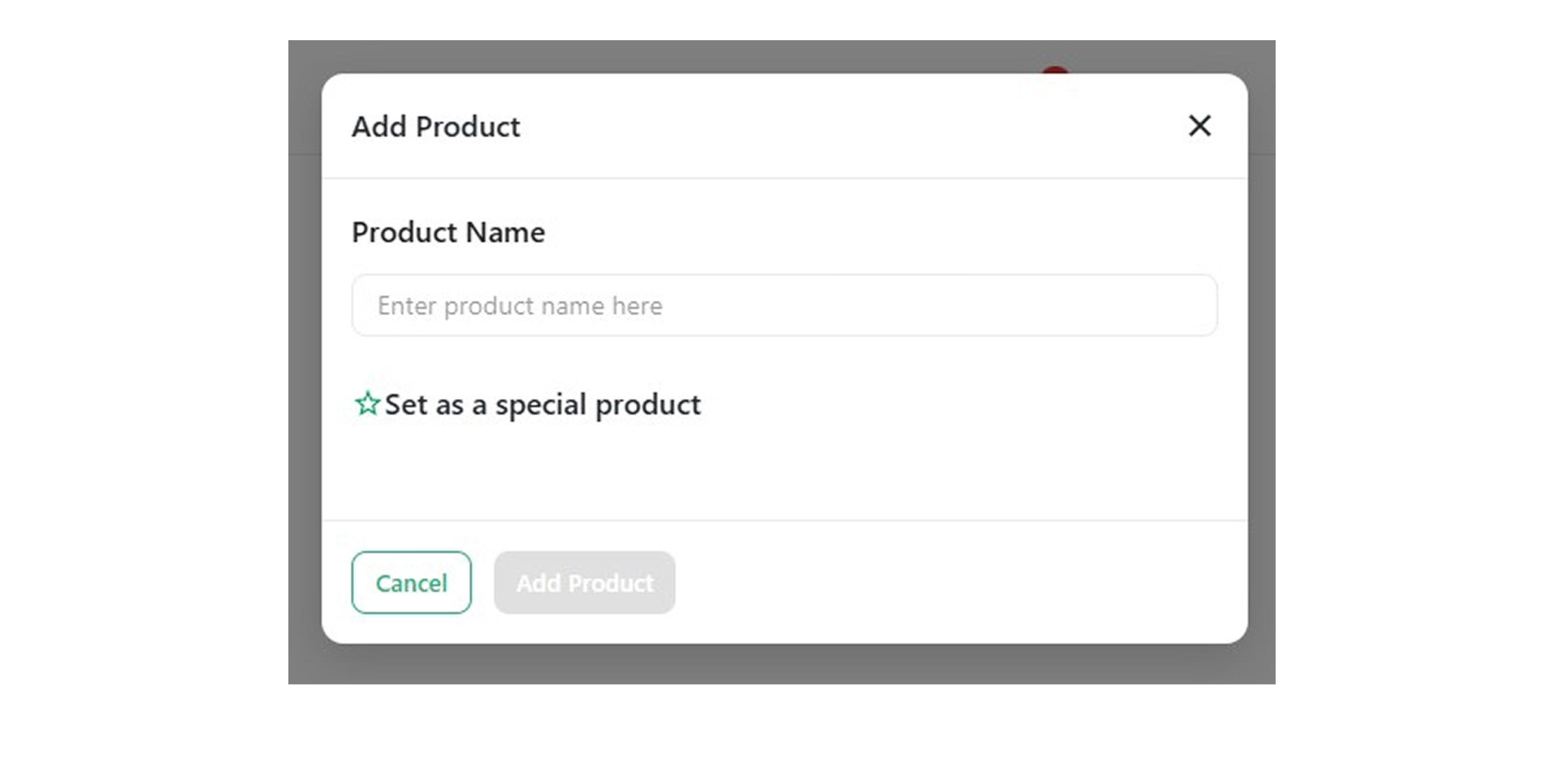The height and width of the screenshot is (784, 1564).
Task: Dismiss the modal using the top-right cross
Action: point(1199,126)
